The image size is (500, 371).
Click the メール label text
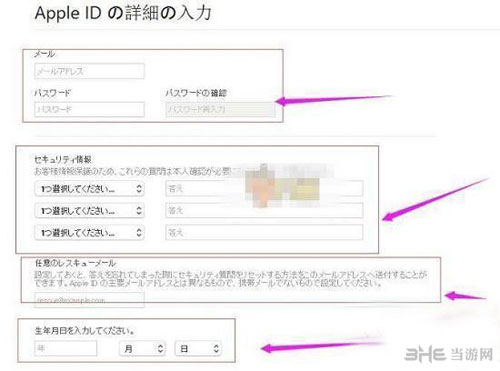(44, 54)
